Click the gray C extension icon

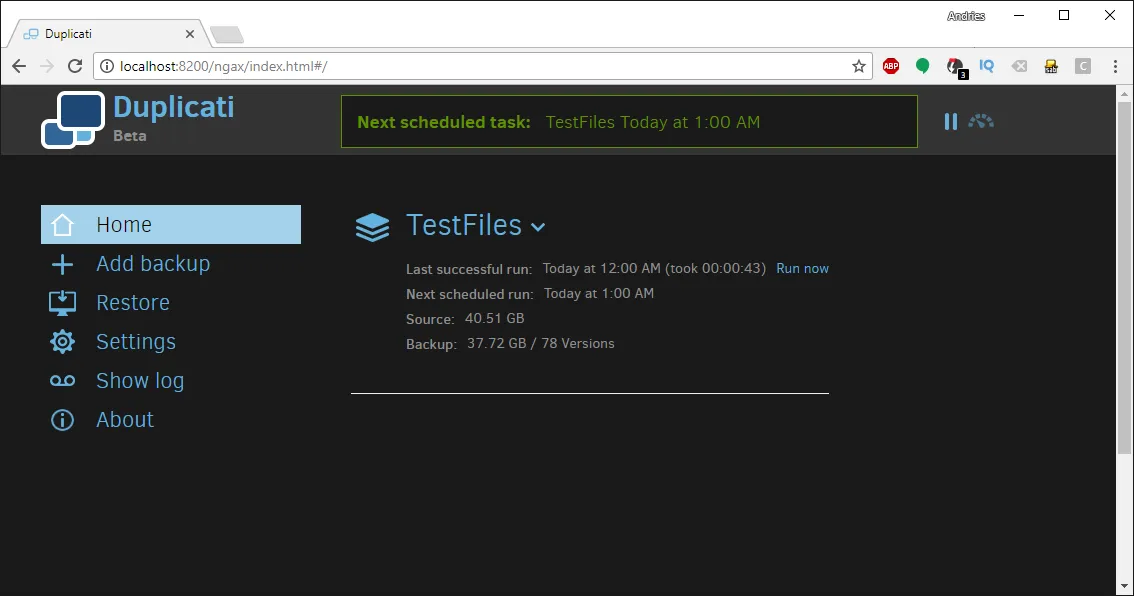click(1082, 67)
